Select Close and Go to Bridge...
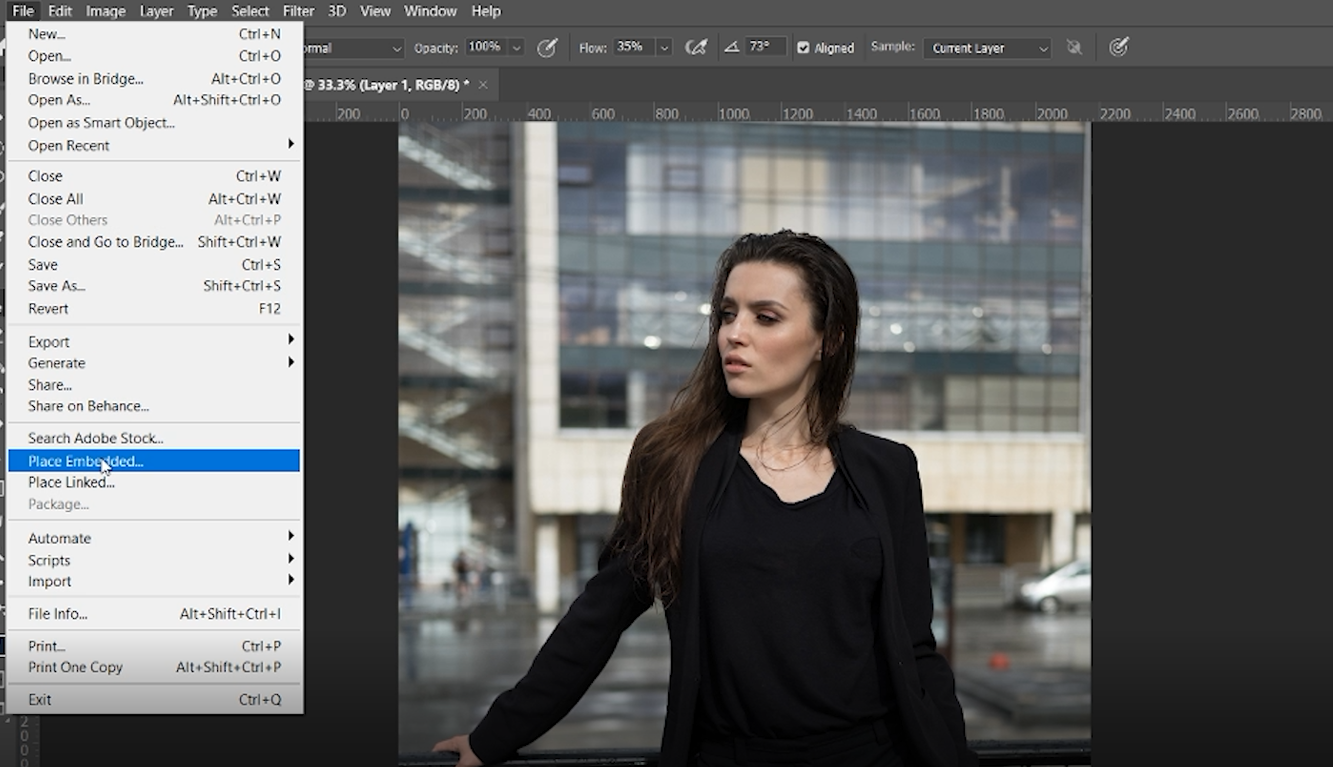 click(x=154, y=241)
